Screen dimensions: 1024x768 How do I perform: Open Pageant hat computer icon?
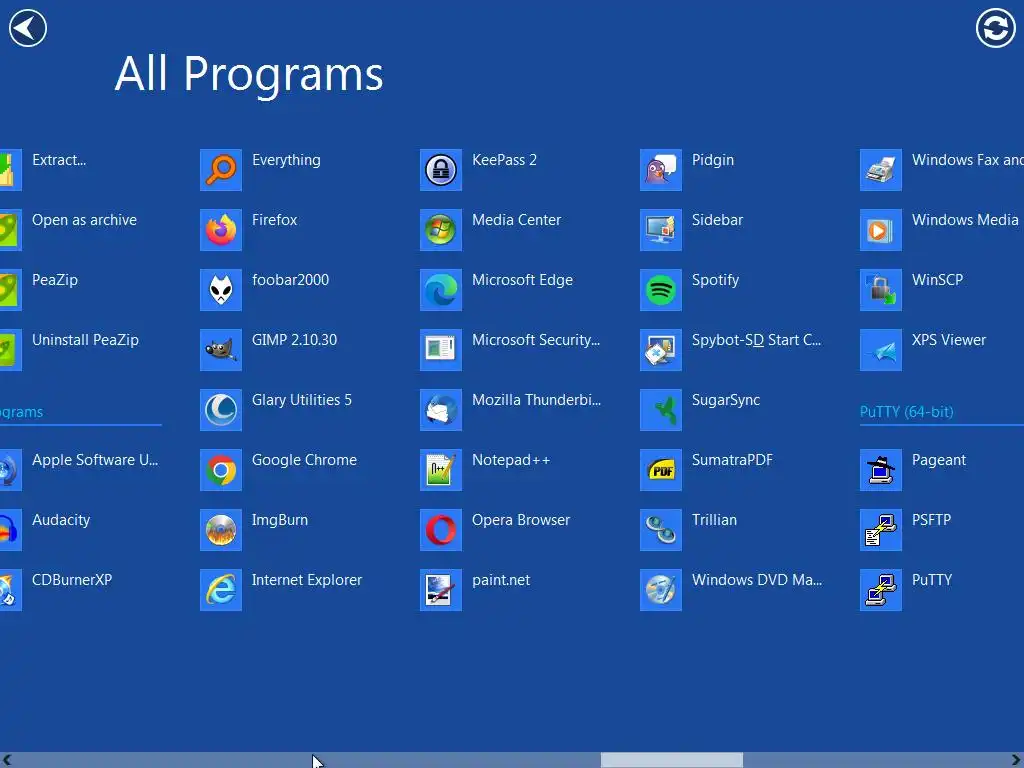pyautogui.click(x=881, y=470)
